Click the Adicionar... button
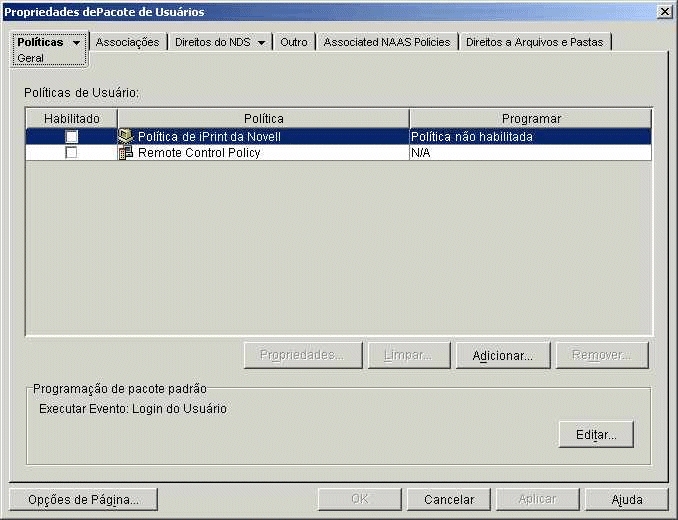Viewport: 678px width, 520px height. [x=503, y=355]
